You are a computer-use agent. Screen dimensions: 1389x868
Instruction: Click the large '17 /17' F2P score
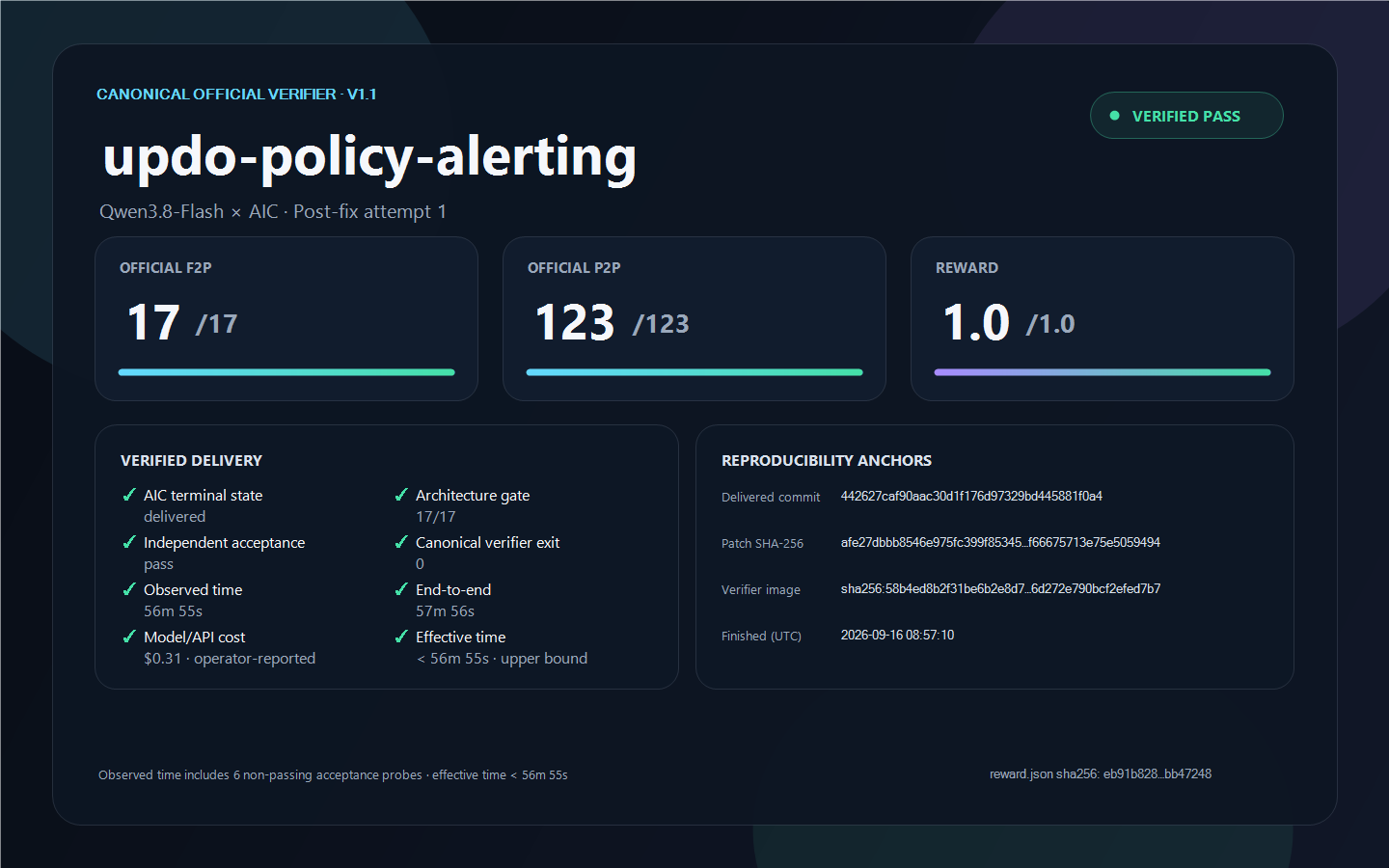(182, 322)
